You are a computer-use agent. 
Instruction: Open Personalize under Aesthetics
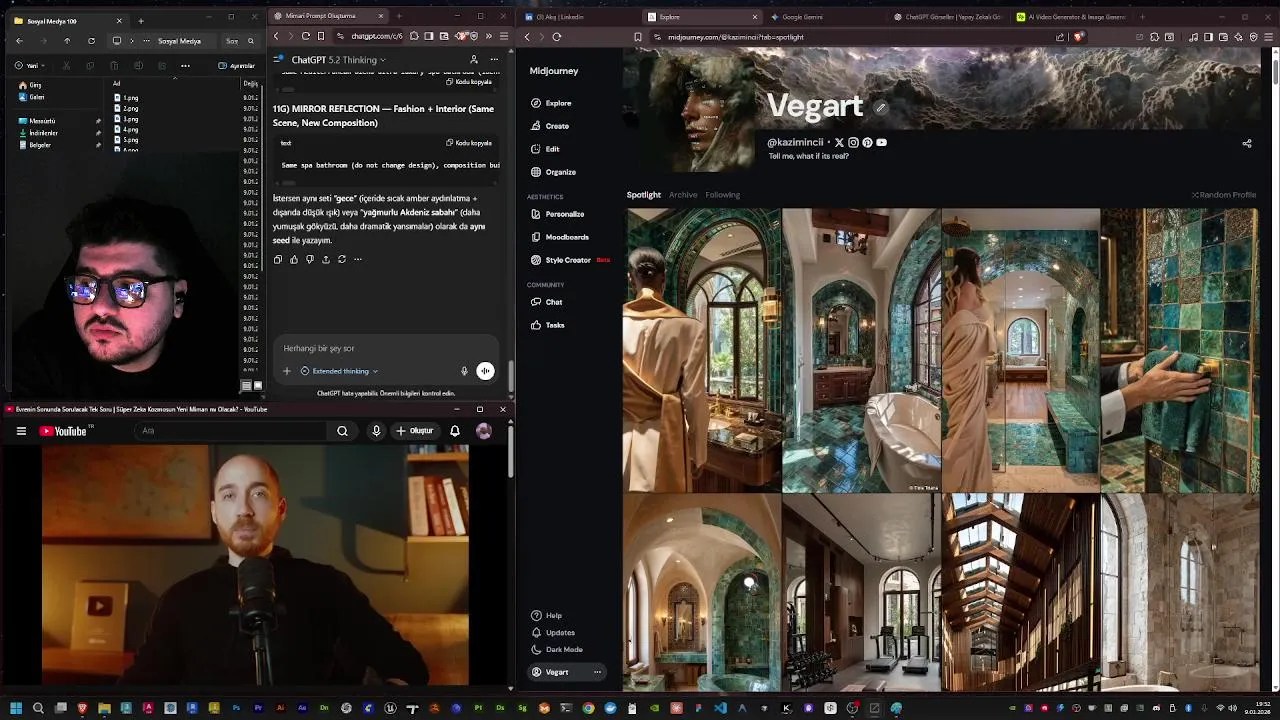558,214
